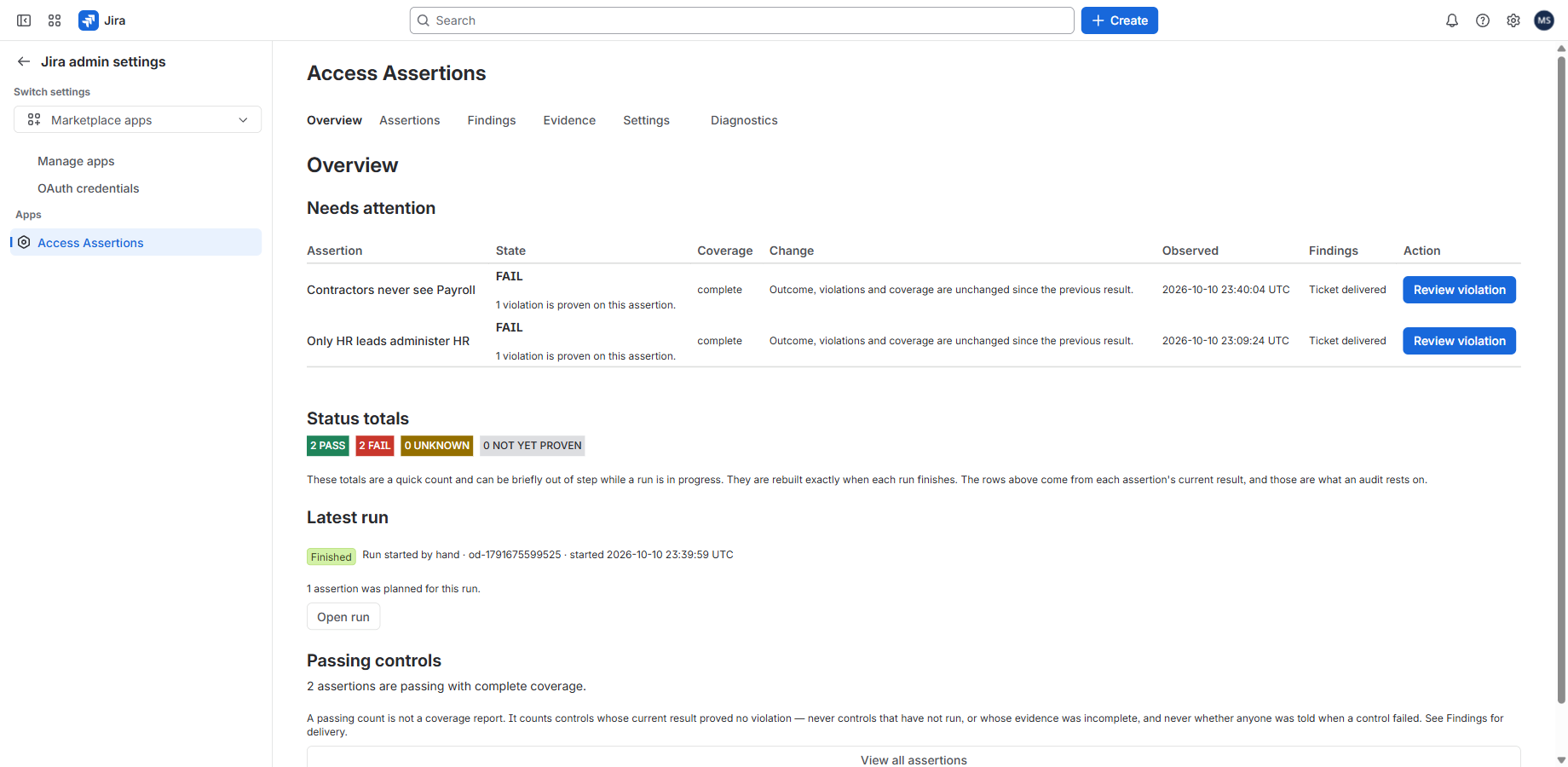Click the 0 UNKNOWN status badge

tap(437, 446)
